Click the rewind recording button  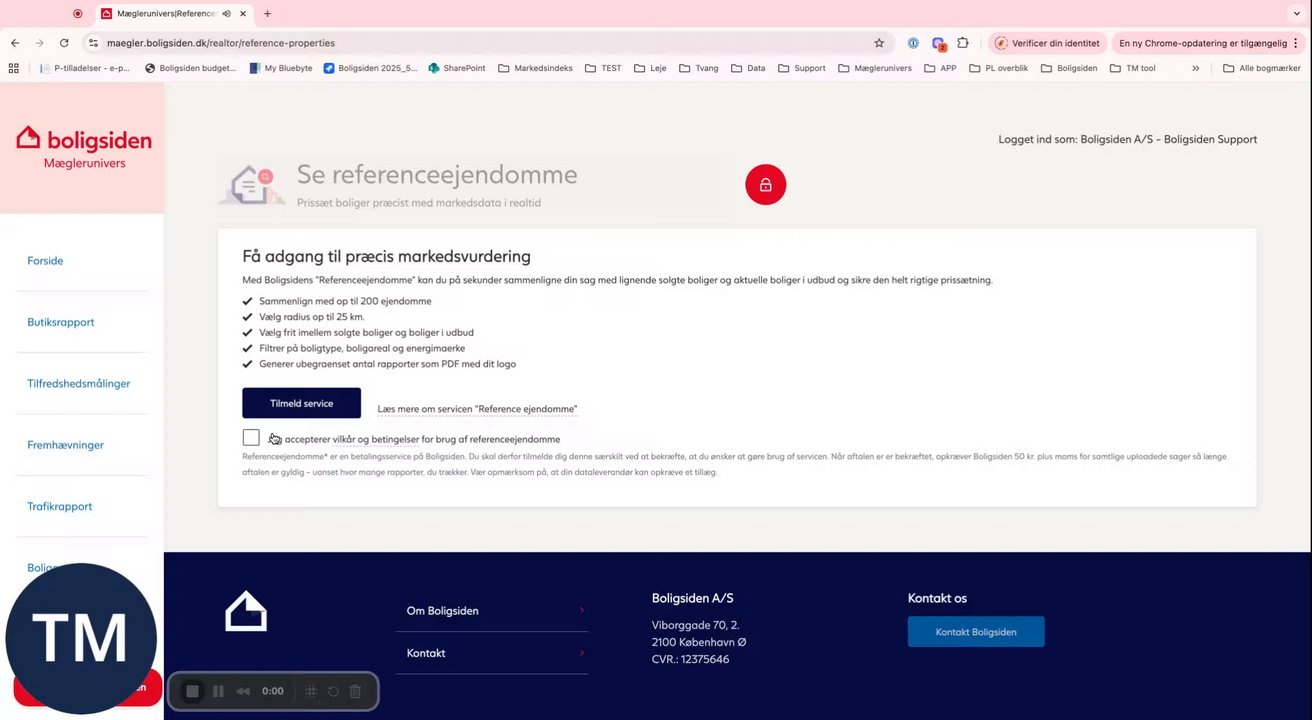pos(243,691)
